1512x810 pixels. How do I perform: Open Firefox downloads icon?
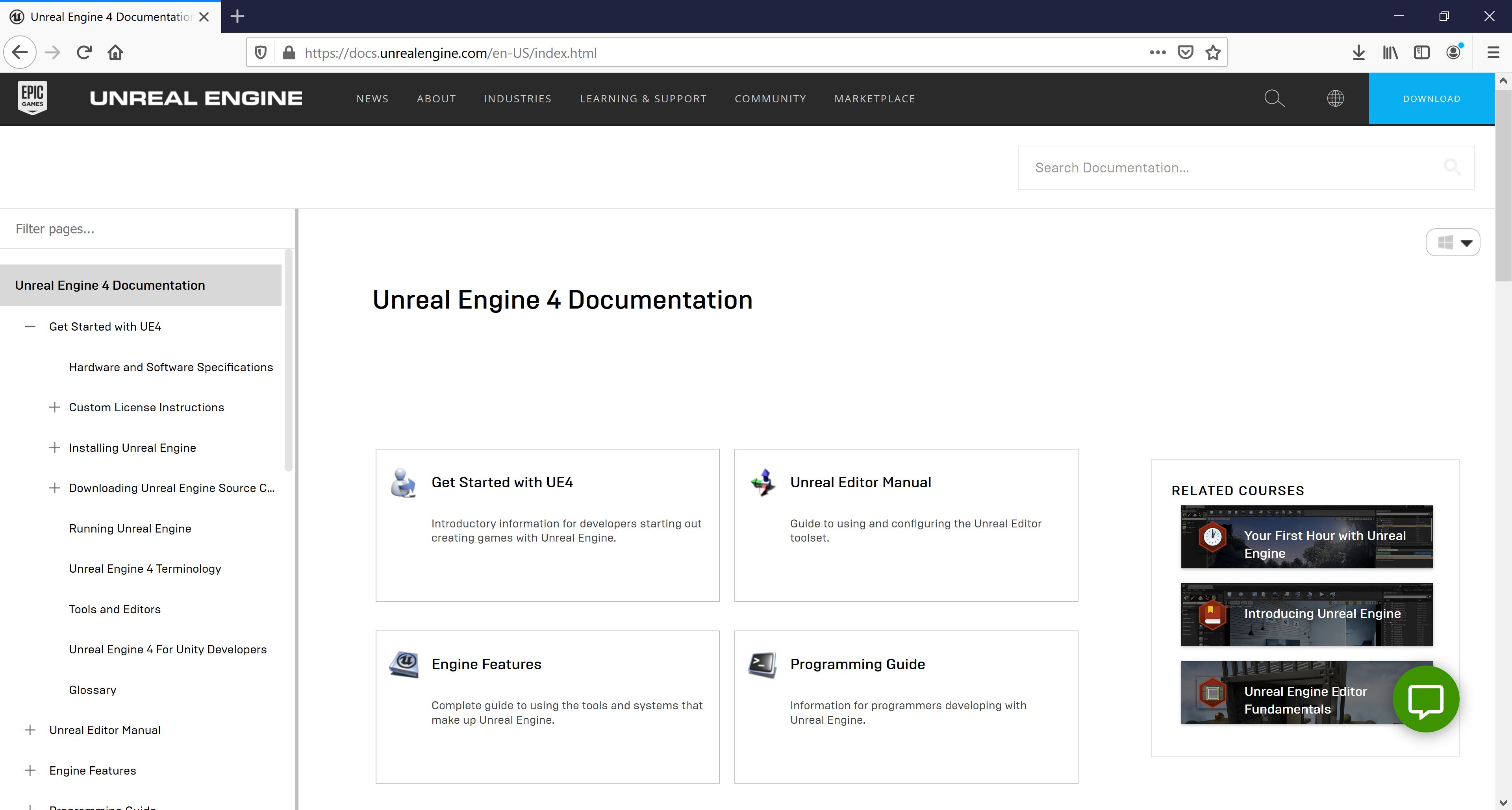(1358, 52)
